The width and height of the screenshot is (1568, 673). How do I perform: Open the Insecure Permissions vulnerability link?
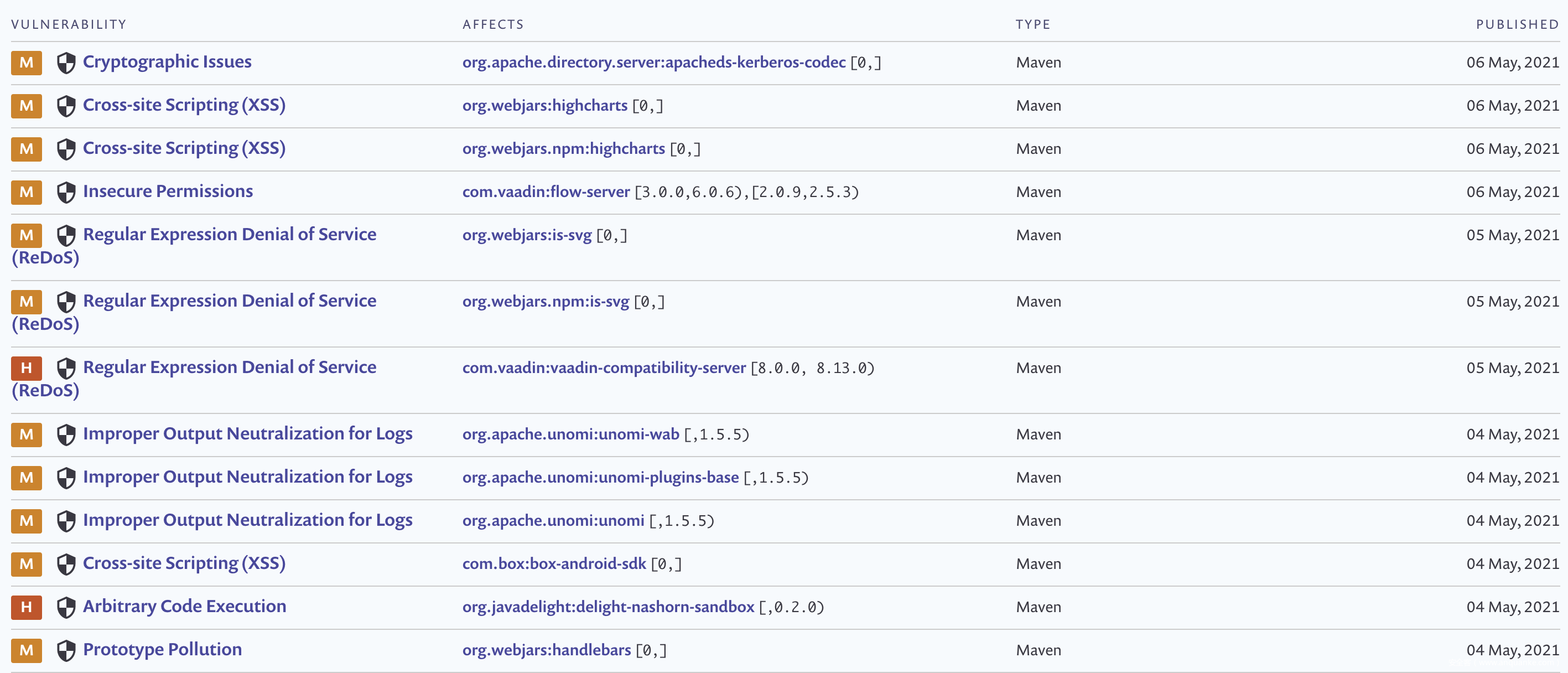(x=168, y=191)
